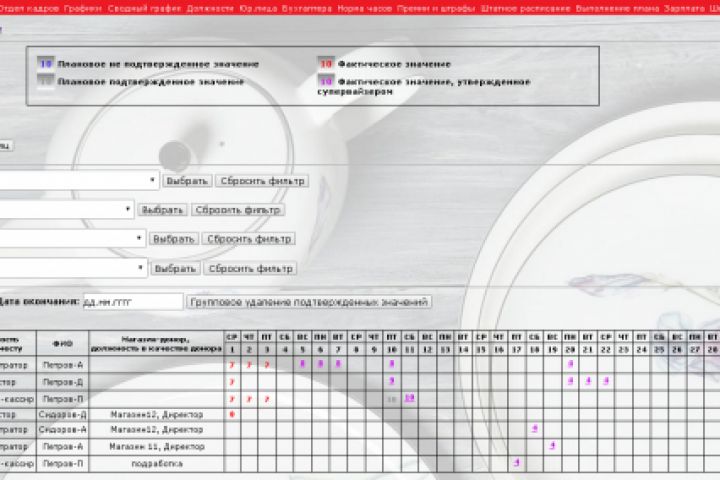Click Сидоров-А row Магазин12, Директор cell
Screen dimensions: 720x480
click(x=156, y=430)
